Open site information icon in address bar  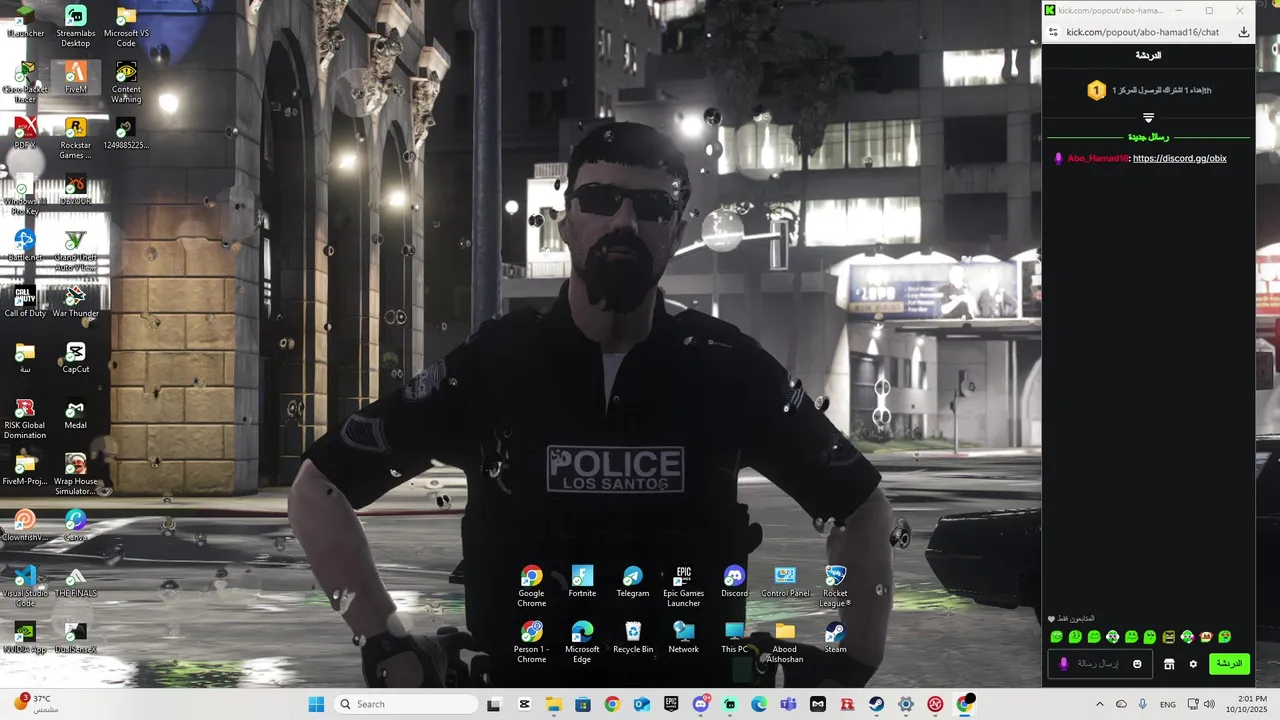point(1053,32)
